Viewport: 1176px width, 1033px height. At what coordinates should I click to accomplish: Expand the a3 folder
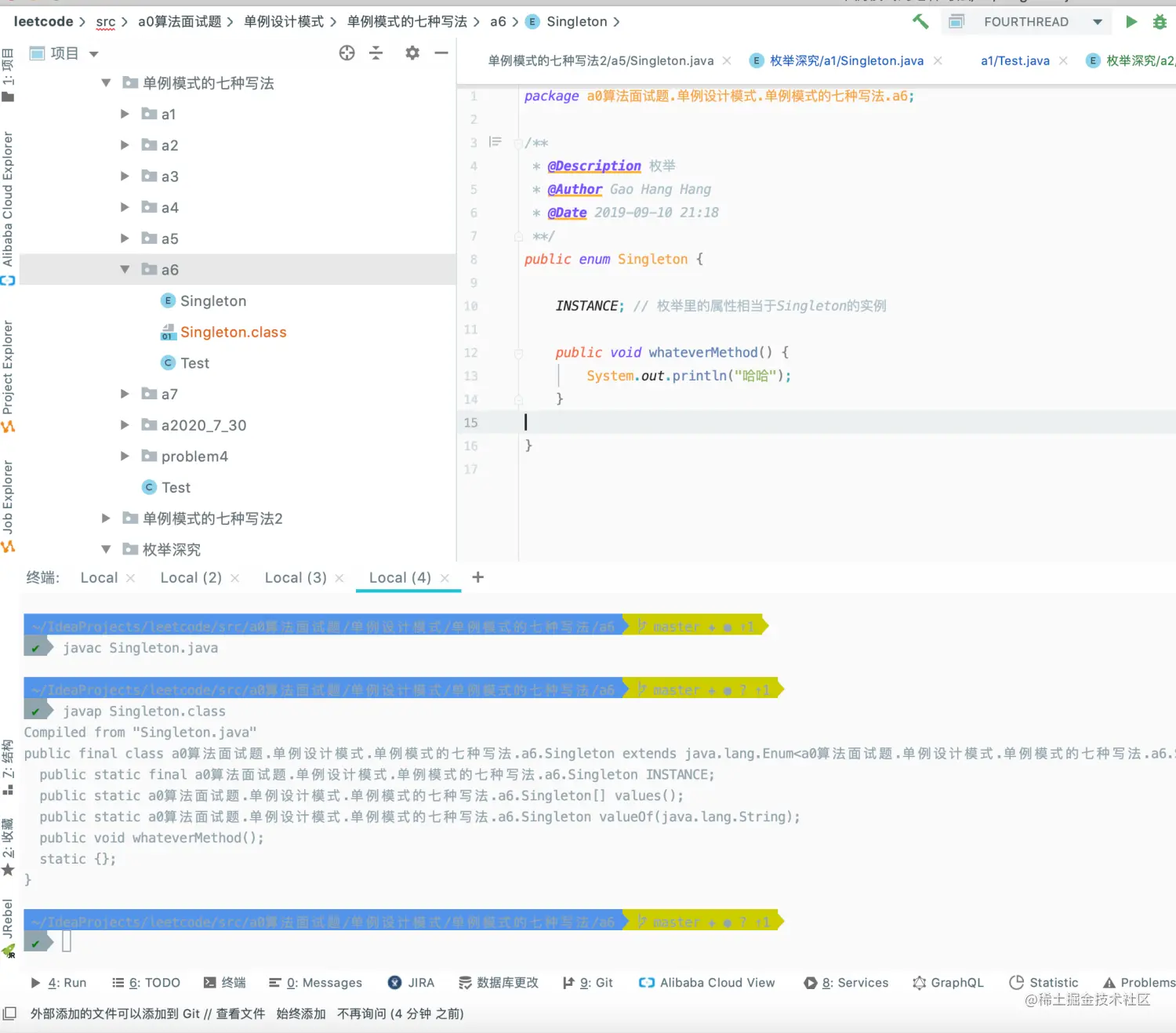[125, 176]
